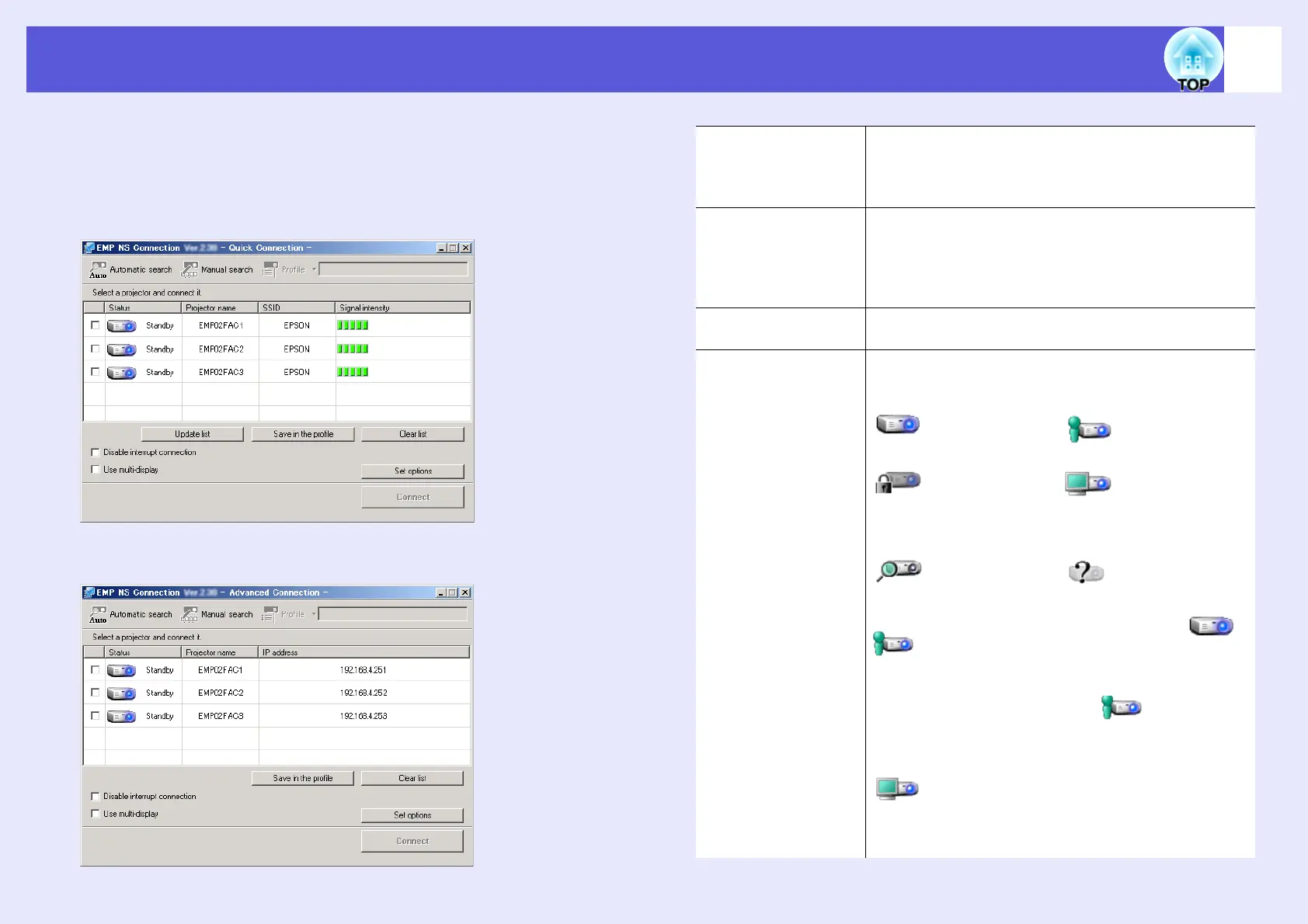This screenshot has height=924, width=1308.
Task: Click the app icon in Quick Connection title bar
Action: 89,248
